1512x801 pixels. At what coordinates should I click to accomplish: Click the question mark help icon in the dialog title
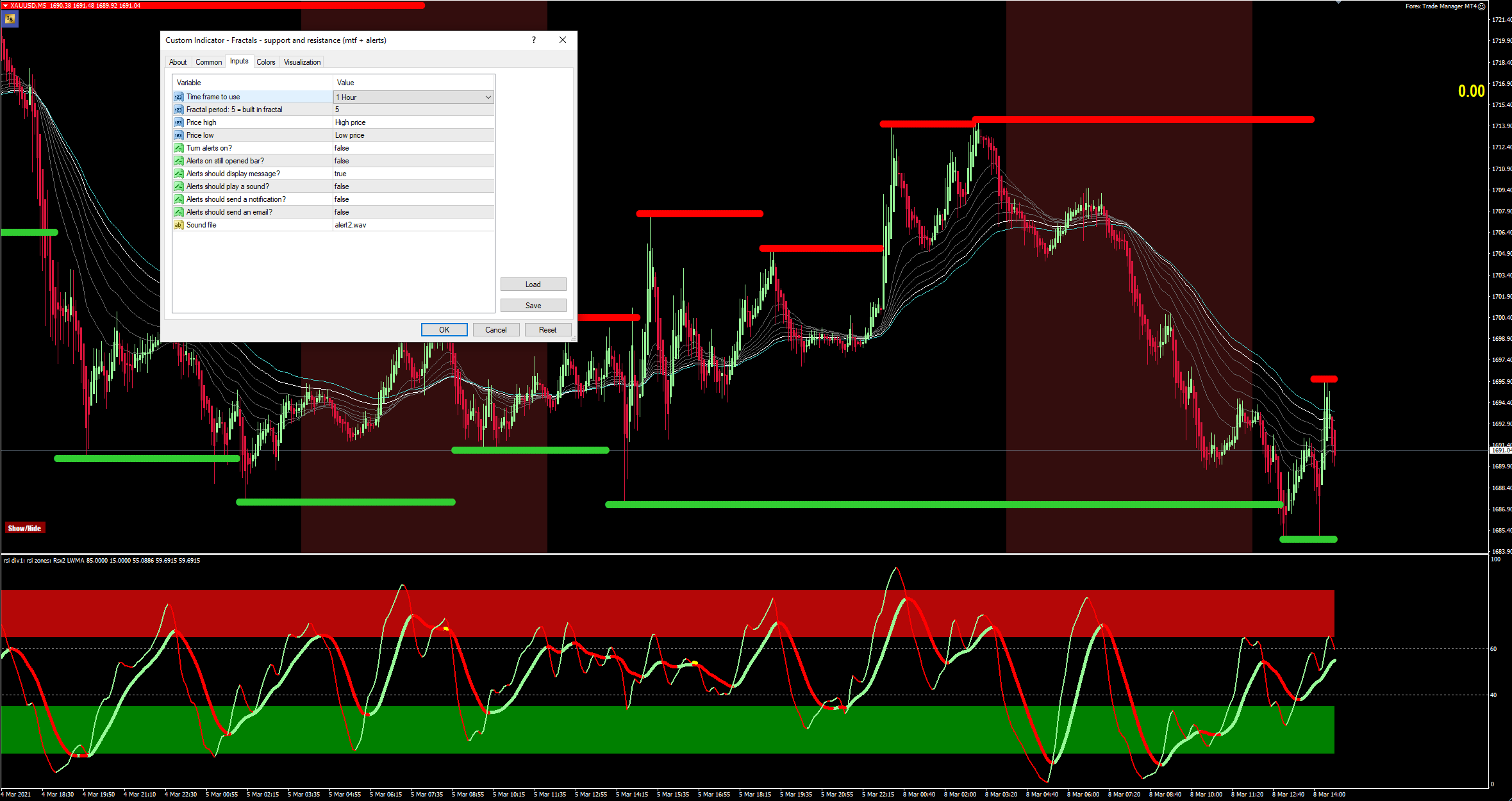click(533, 40)
